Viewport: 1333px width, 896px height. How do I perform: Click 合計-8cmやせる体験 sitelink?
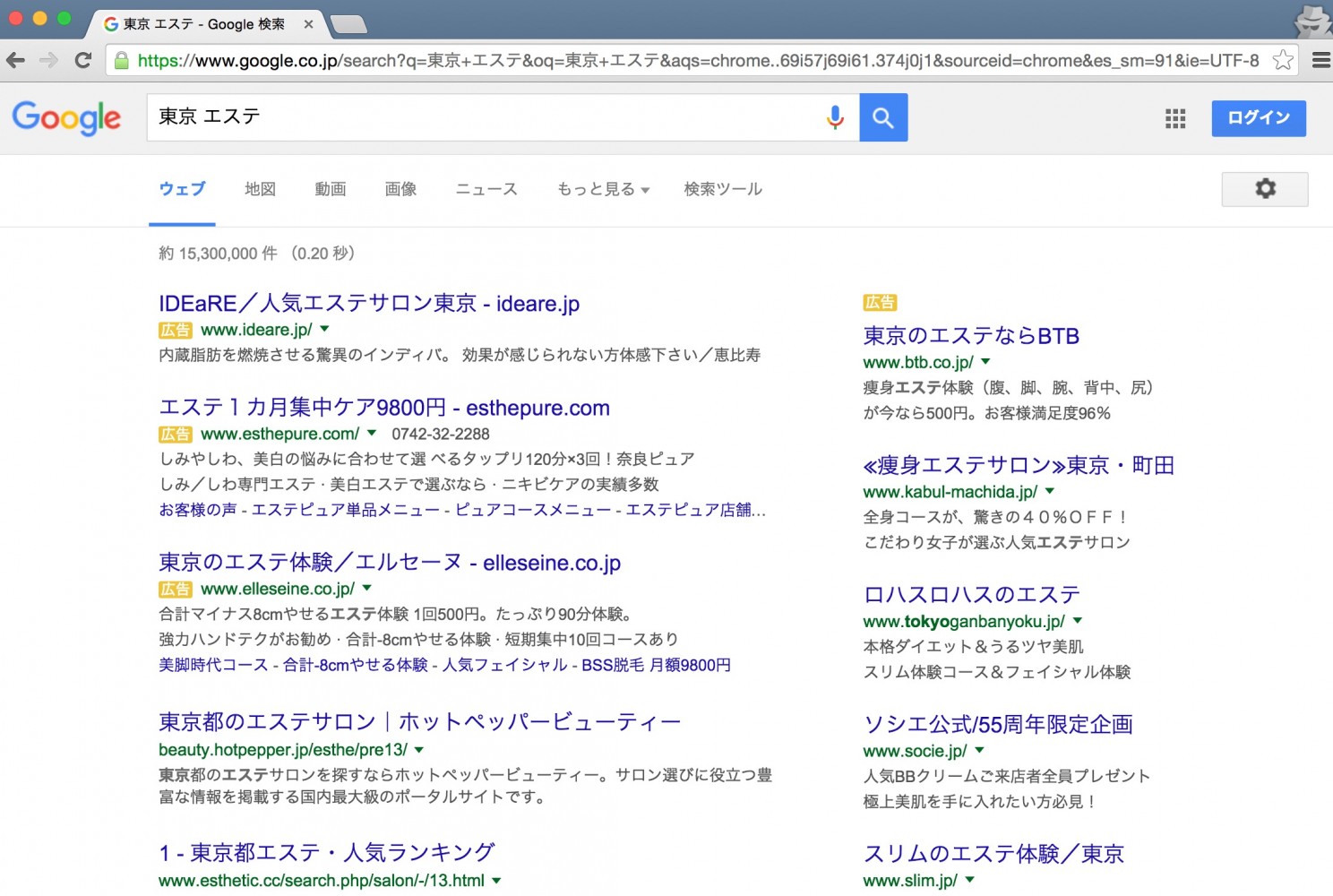pos(356,665)
